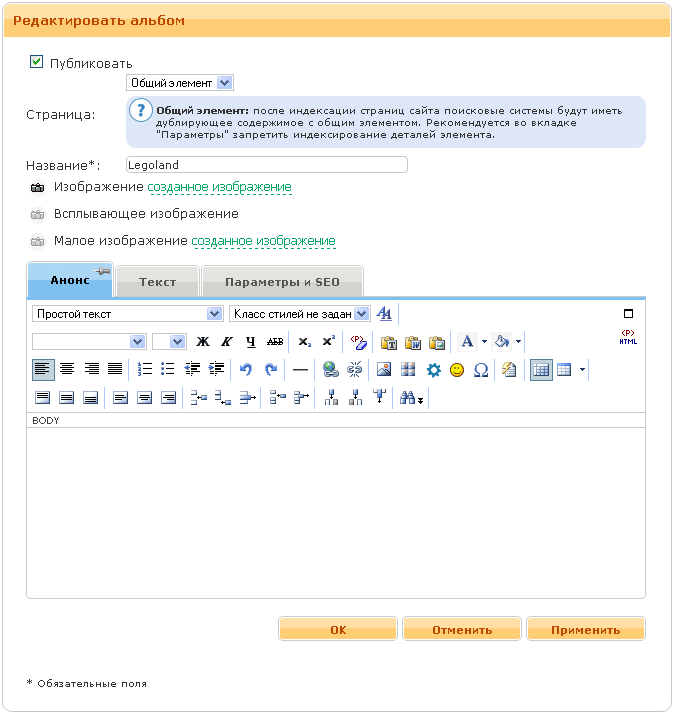The image size is (674, 714).
Task: Click the insert hyperlink globe icon
Action: tap(330, 370)
